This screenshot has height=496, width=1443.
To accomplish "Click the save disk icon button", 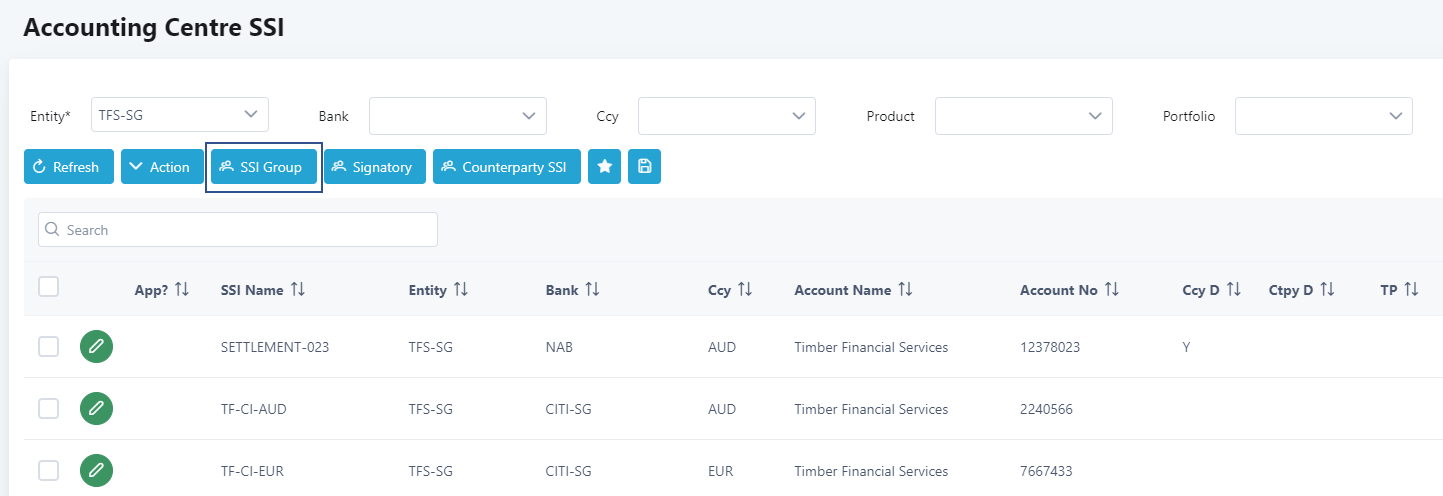I will pyautogui.click(x=644, y=167).
